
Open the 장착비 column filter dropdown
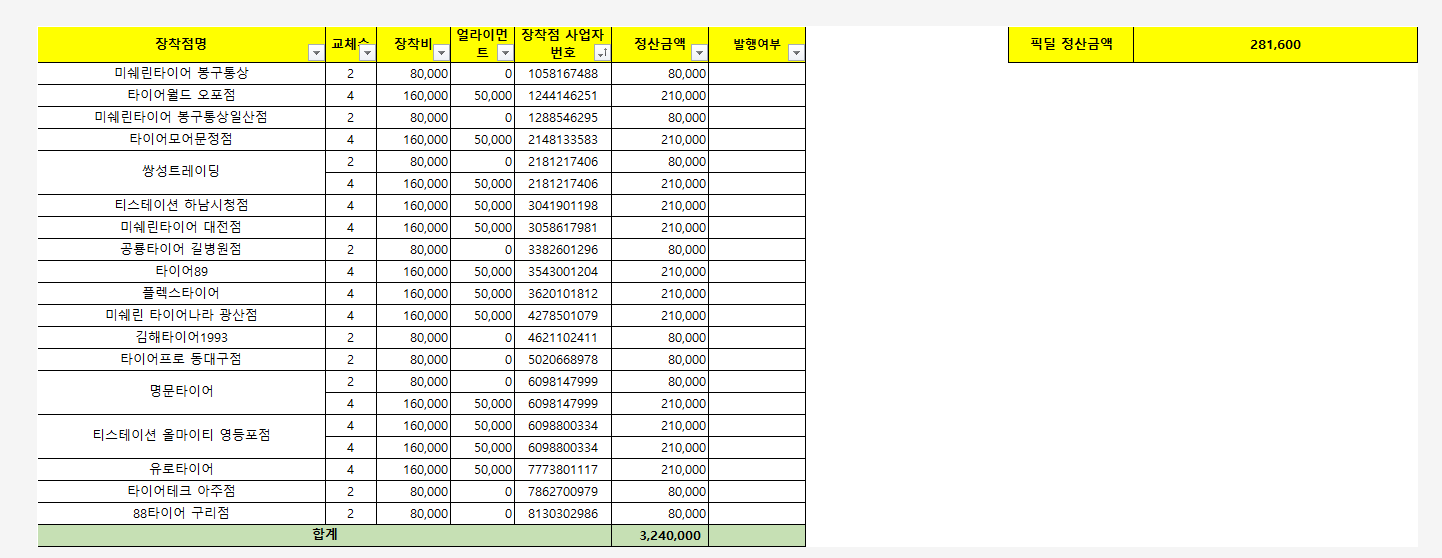point(440,53)
